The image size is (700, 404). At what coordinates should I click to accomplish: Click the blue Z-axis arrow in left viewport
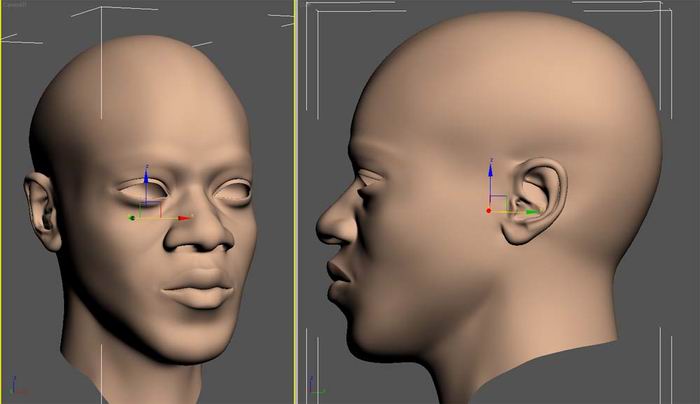[x=146, y=177]
